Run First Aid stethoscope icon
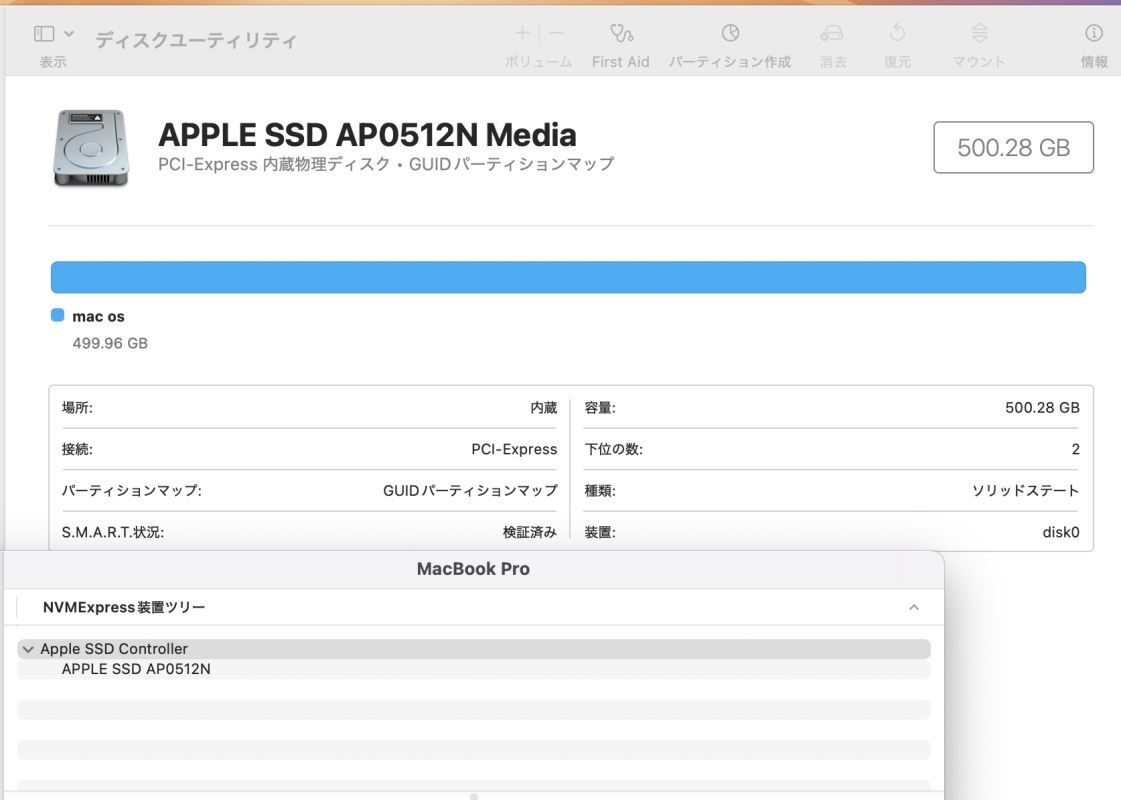This screenshot has width=1121, height=800. pos(621,33)
